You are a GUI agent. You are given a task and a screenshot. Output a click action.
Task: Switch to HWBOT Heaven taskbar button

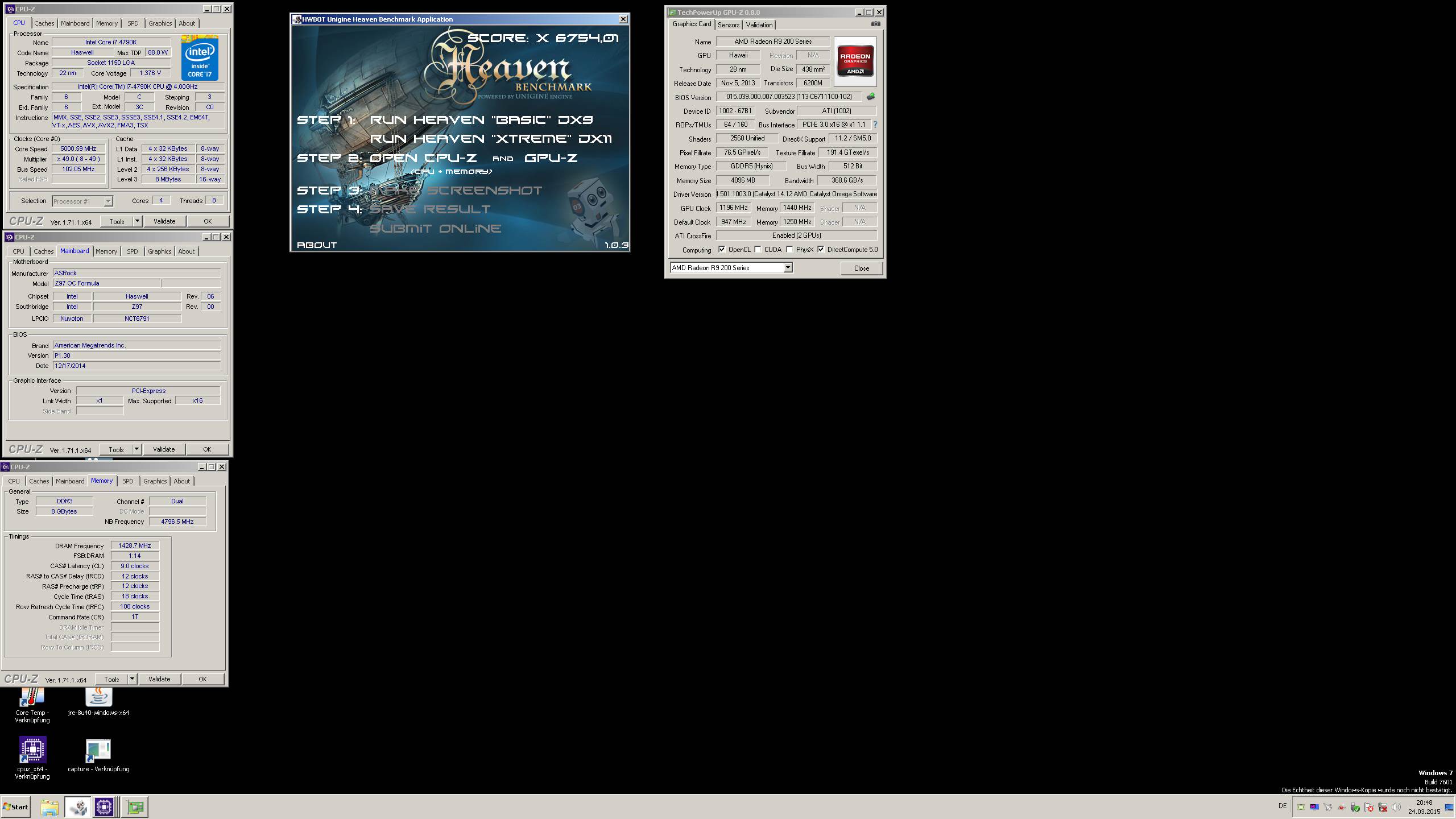point(78,807)
